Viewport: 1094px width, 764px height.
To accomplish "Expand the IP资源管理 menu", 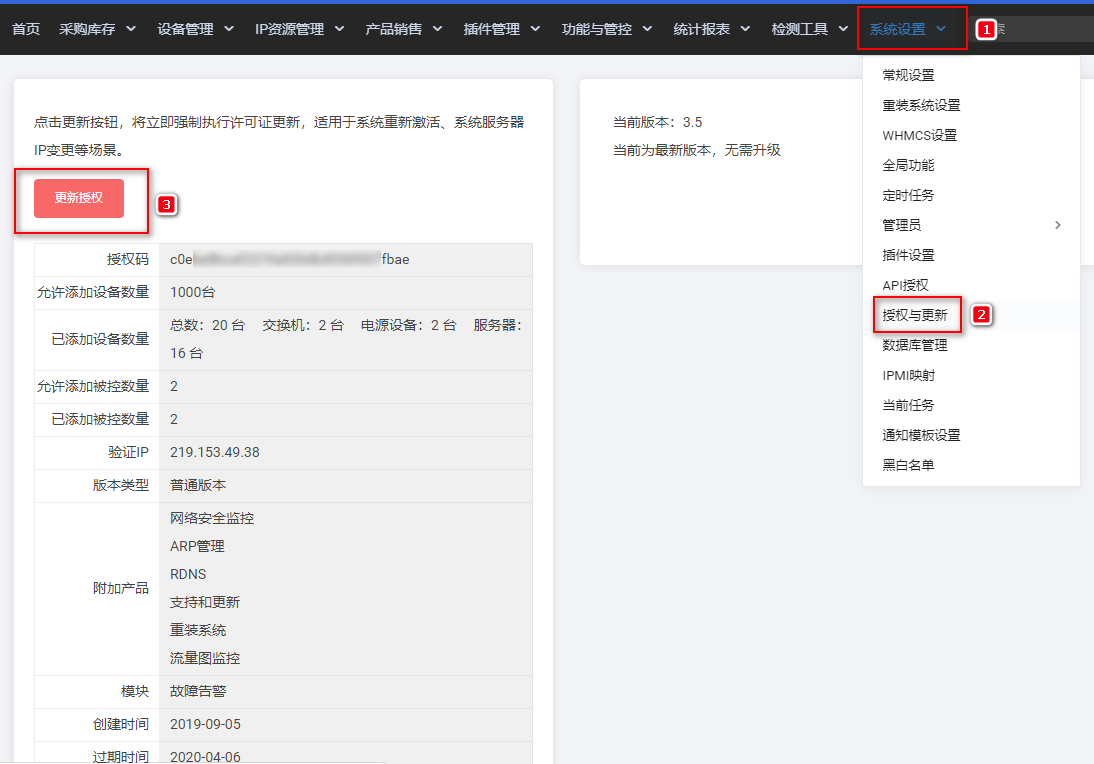I will pos(299,29).
